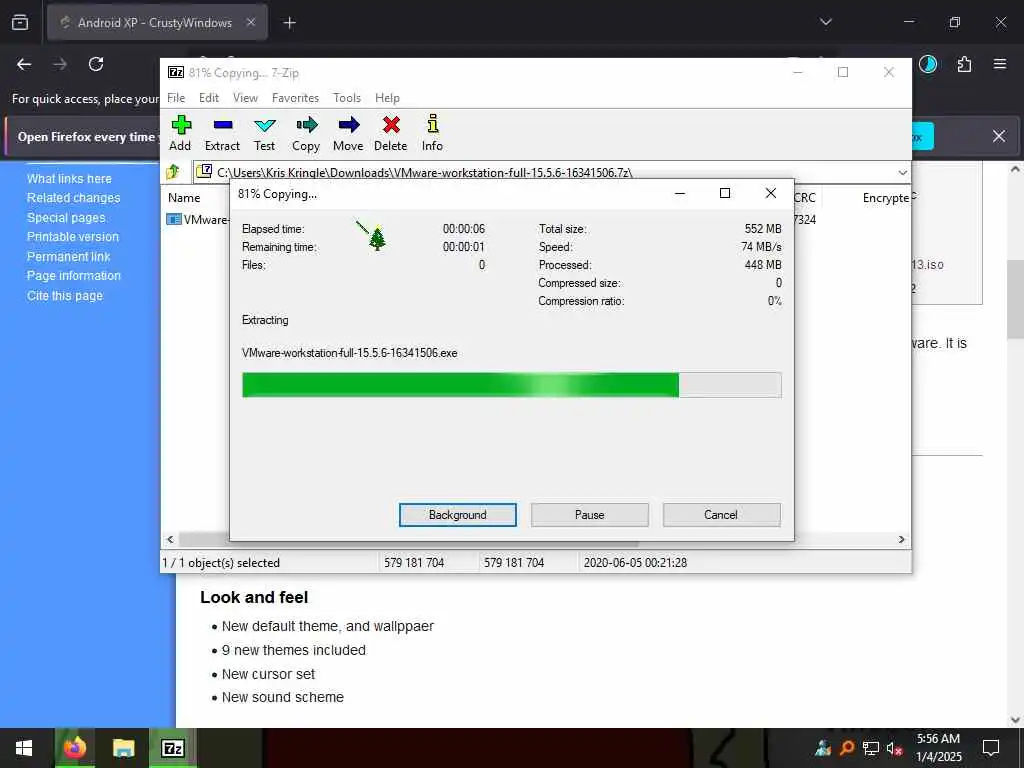Open the Firefox hamburger menu
1024x768 pixels.
[1000, 64]
